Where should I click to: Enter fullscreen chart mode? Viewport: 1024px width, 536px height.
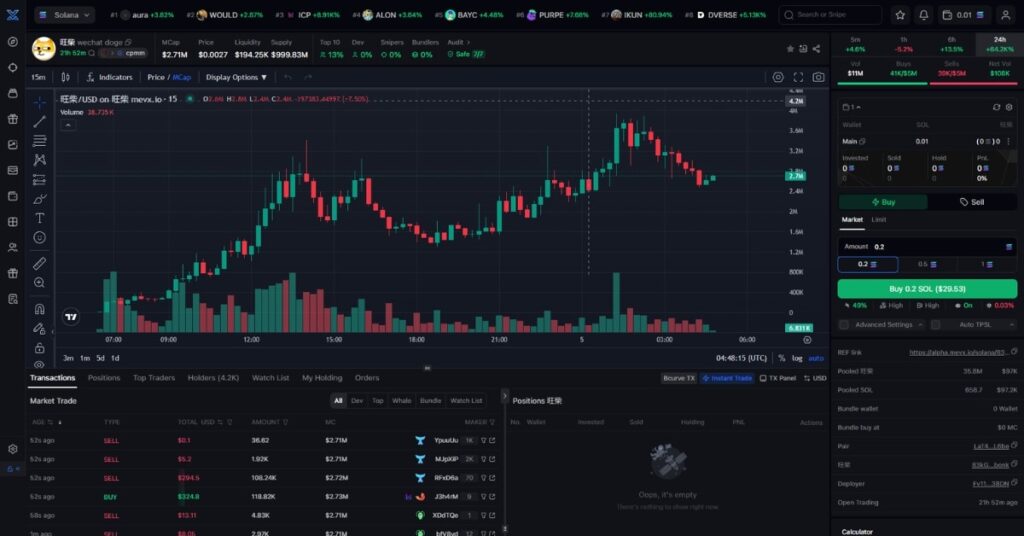[798, 77]
